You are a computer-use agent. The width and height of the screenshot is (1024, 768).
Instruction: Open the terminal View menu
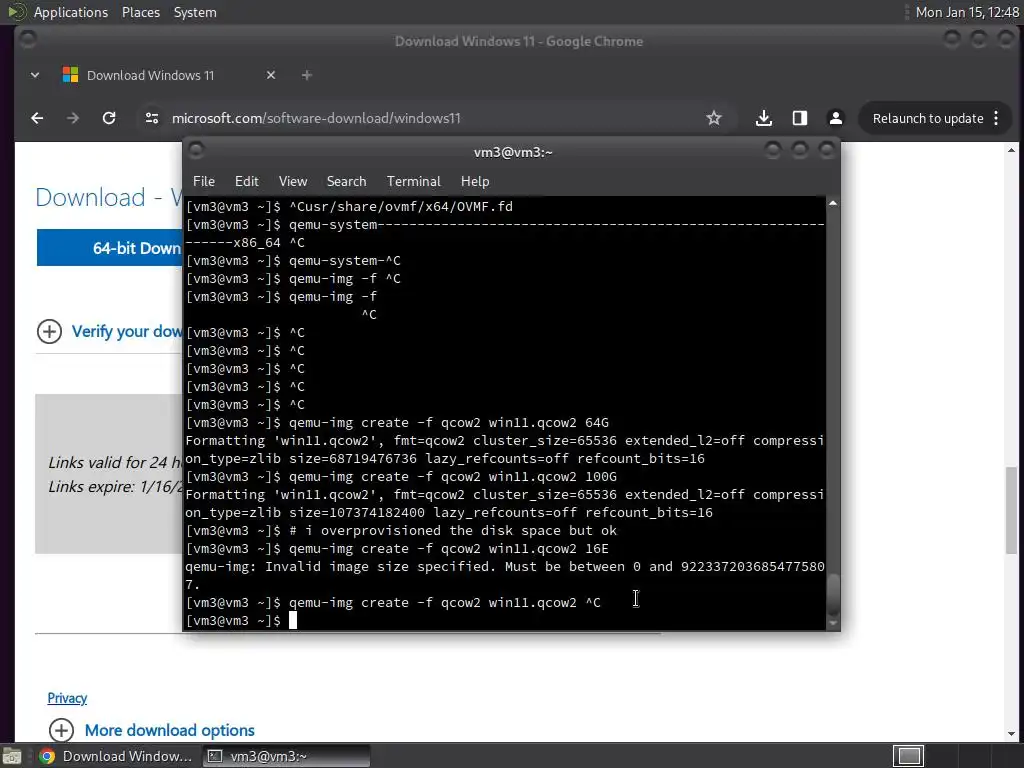tap(293, 182)
